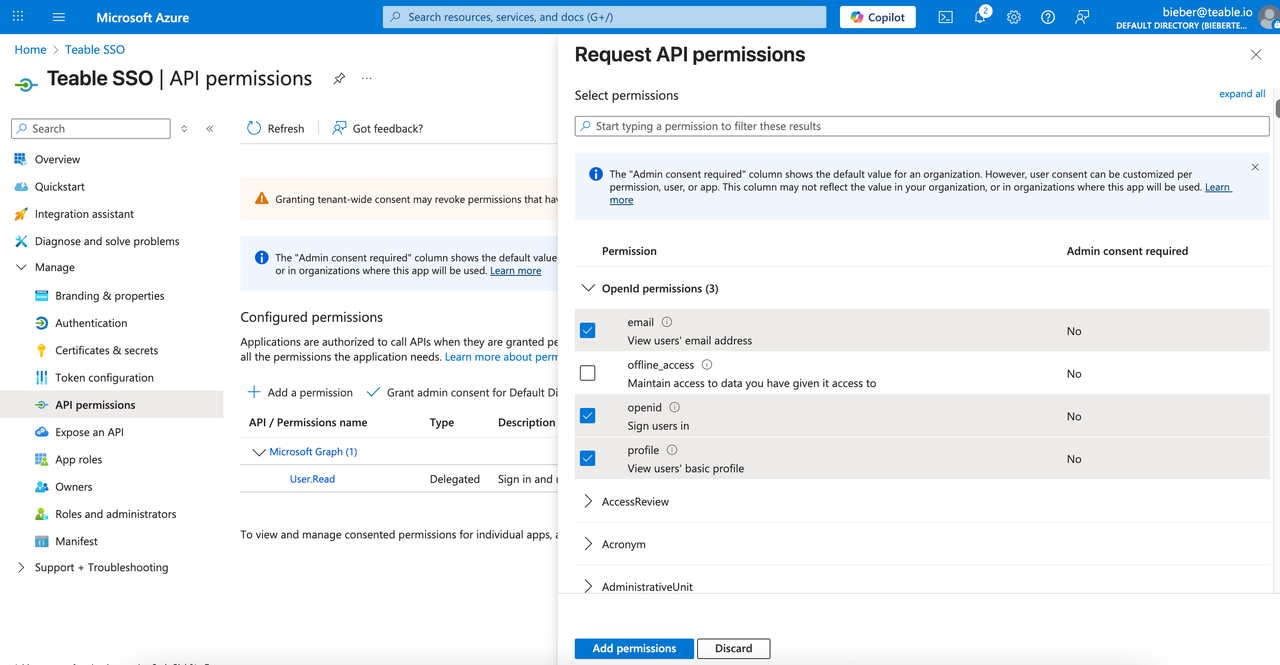Open Token configuration in sidebar menu

104,378
